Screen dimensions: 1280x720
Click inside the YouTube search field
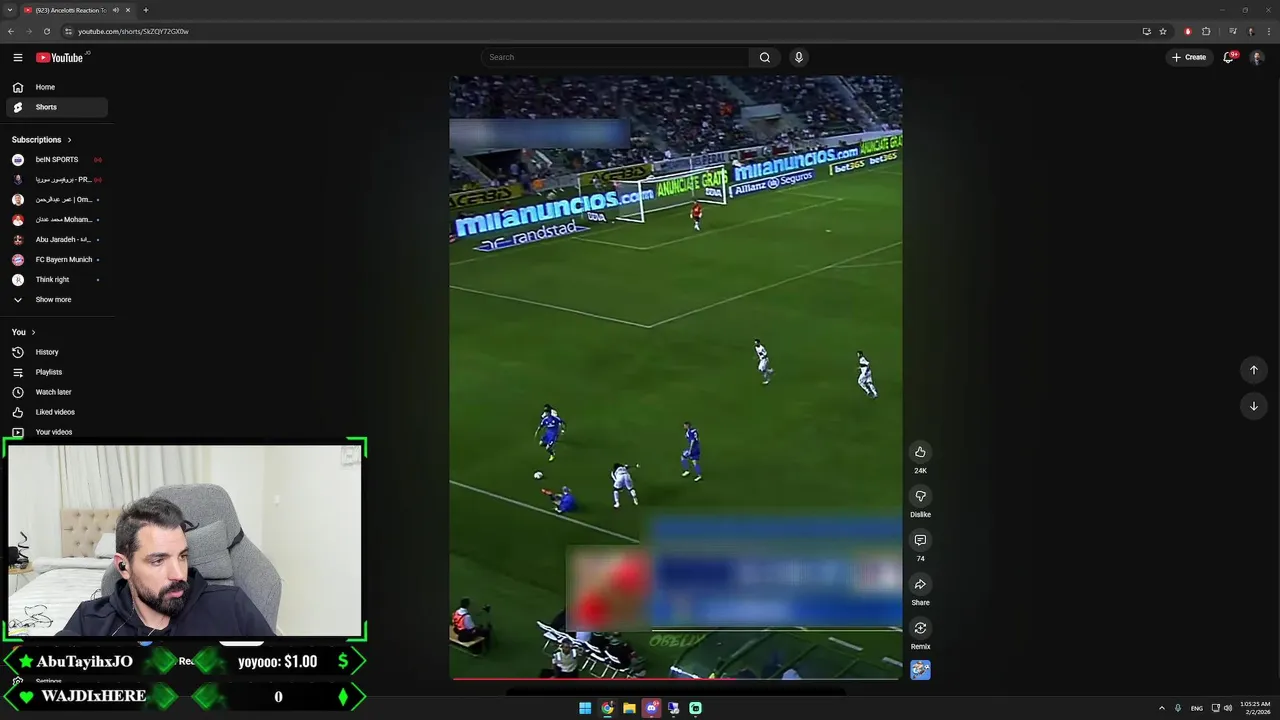point(615,57)
